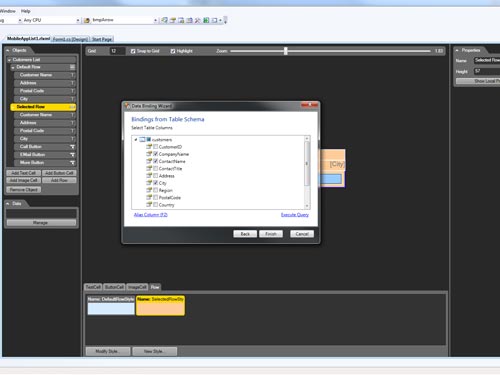Click Finish in Data Binding Wizard

coord(271,234)
